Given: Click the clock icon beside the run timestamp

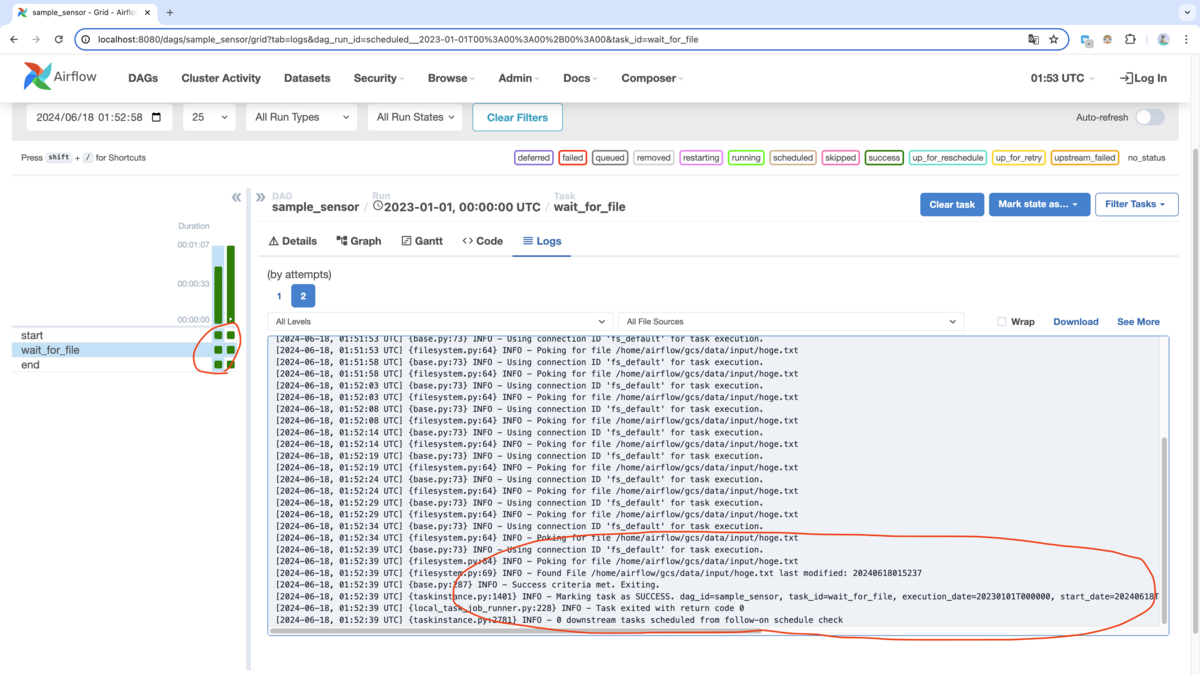Looking at the screenshot, I should point(377,206).
